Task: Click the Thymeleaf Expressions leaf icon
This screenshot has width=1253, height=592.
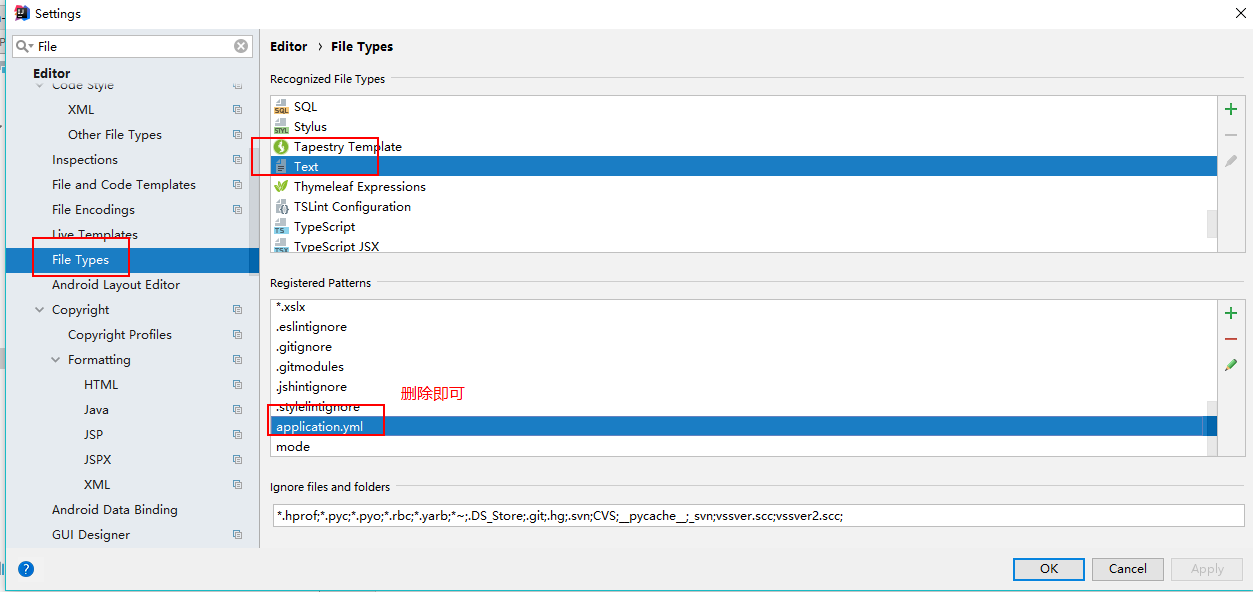Action: pyautogui.click(x=281, y=187)
